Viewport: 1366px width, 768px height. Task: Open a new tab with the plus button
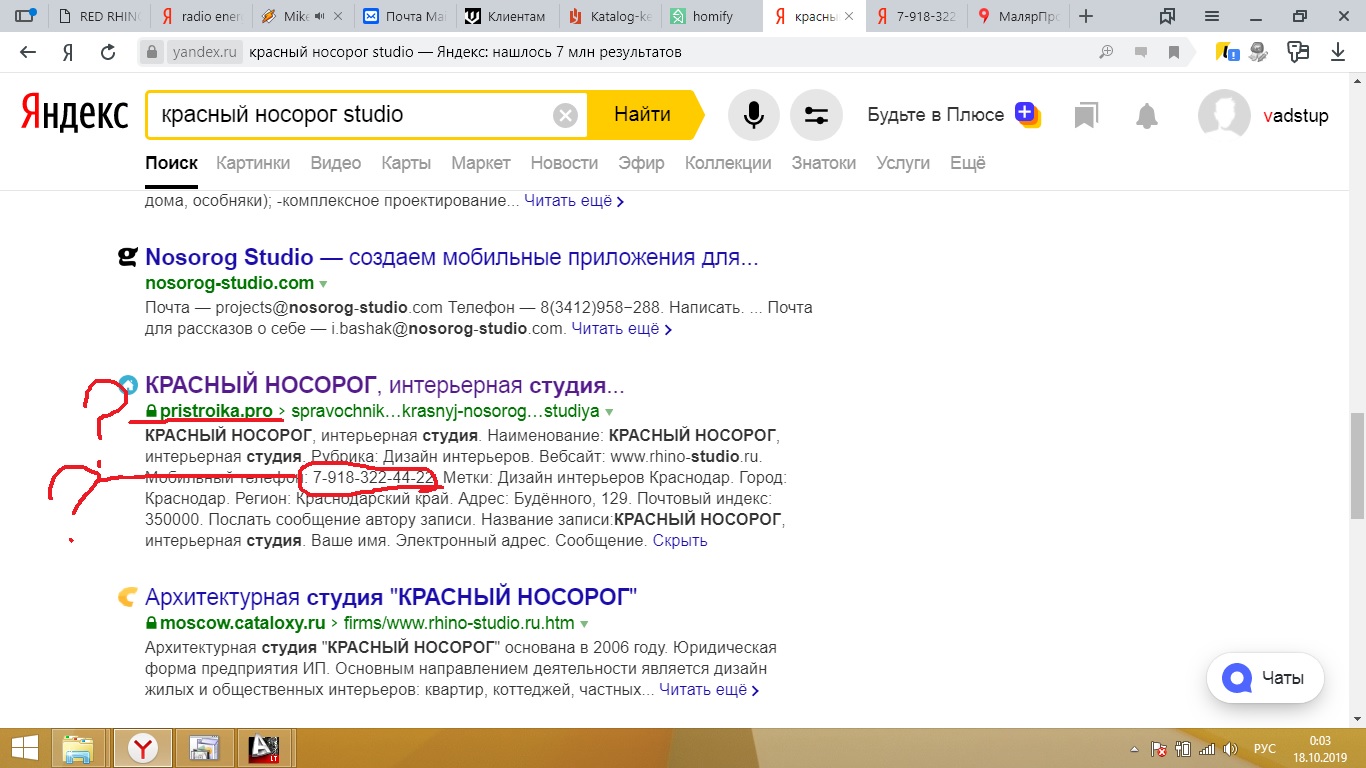[x=1087, y=16]
